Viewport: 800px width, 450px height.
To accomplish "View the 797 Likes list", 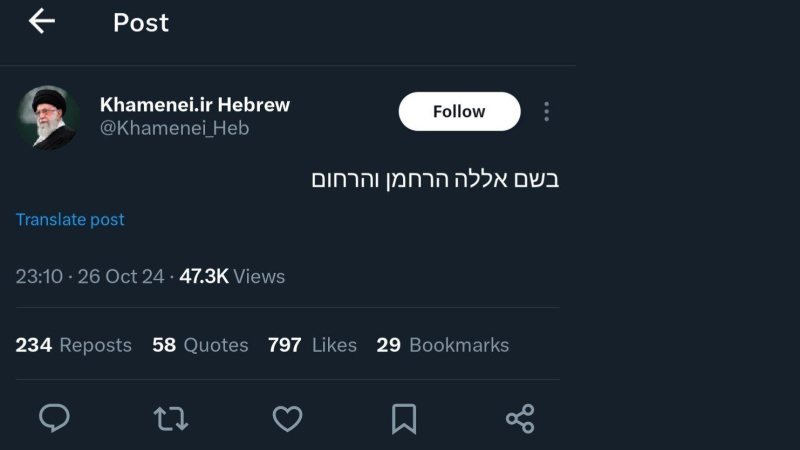I will tap(312, 345).
